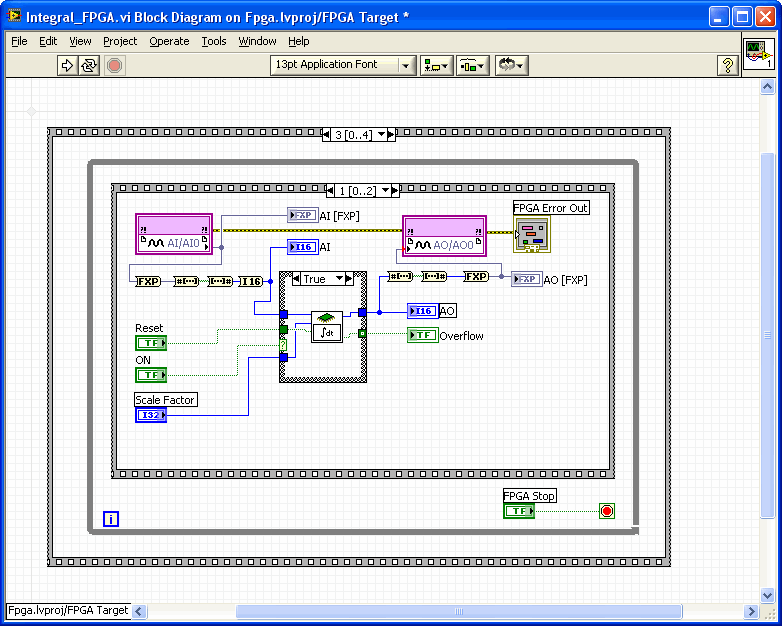Click the I16 conversion node before case structure
782x626 pixels.
tap(250, 281)
